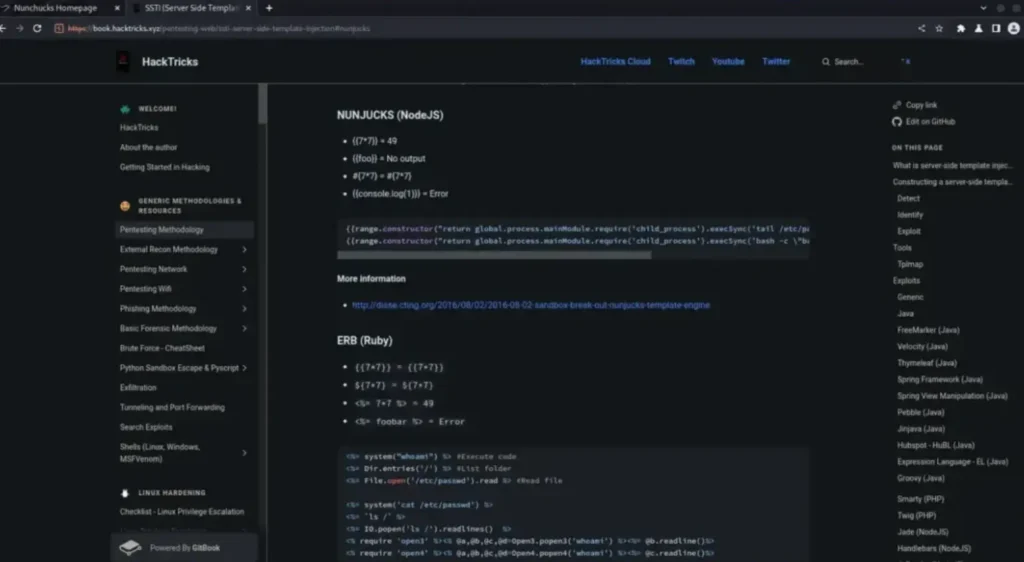Expand External Recon Methodology section
This screenshot has width=1024, height=562.
point(245,250)
